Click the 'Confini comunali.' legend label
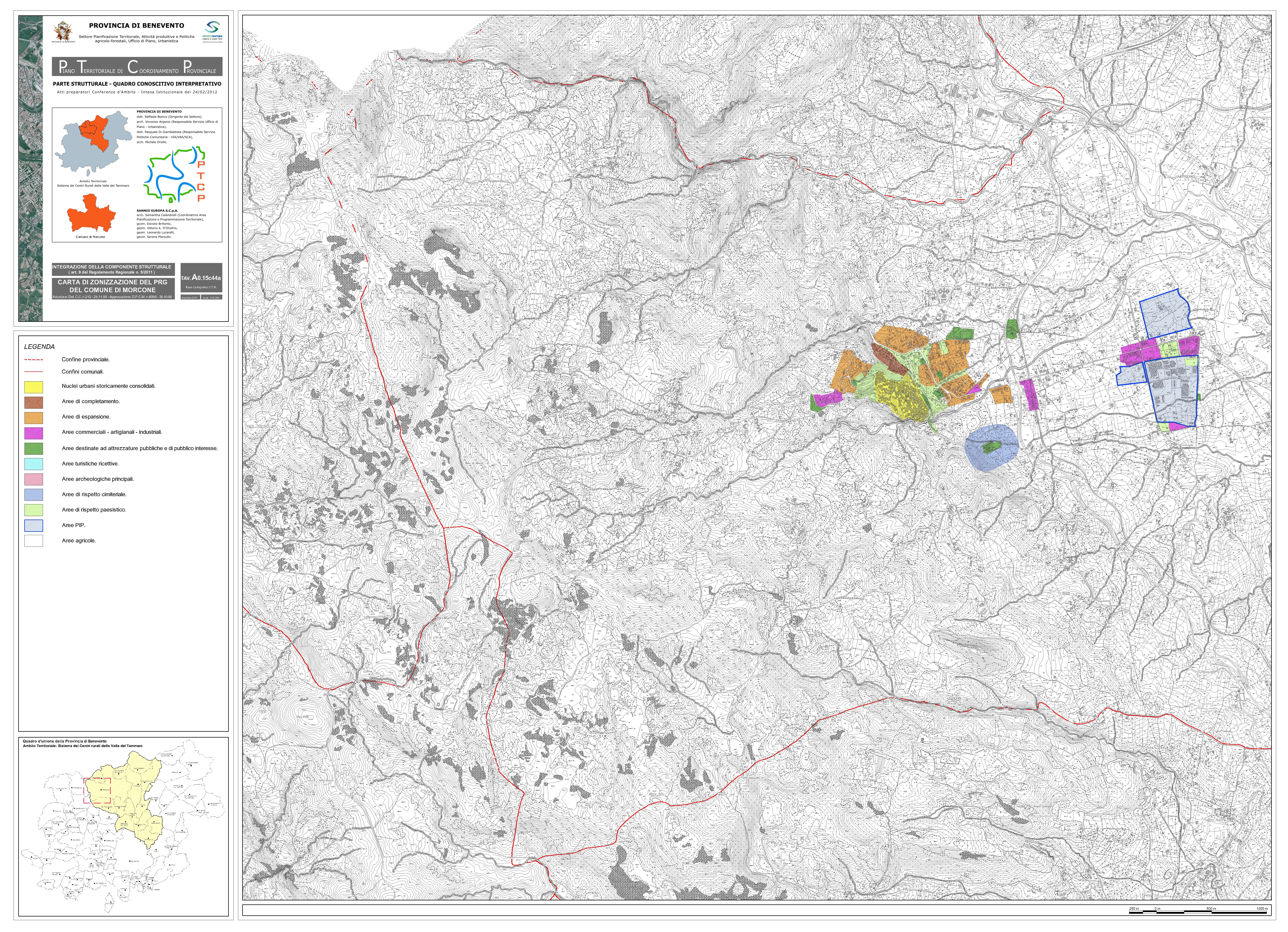This screenshot has width=1288, height=932. (83, 372)
